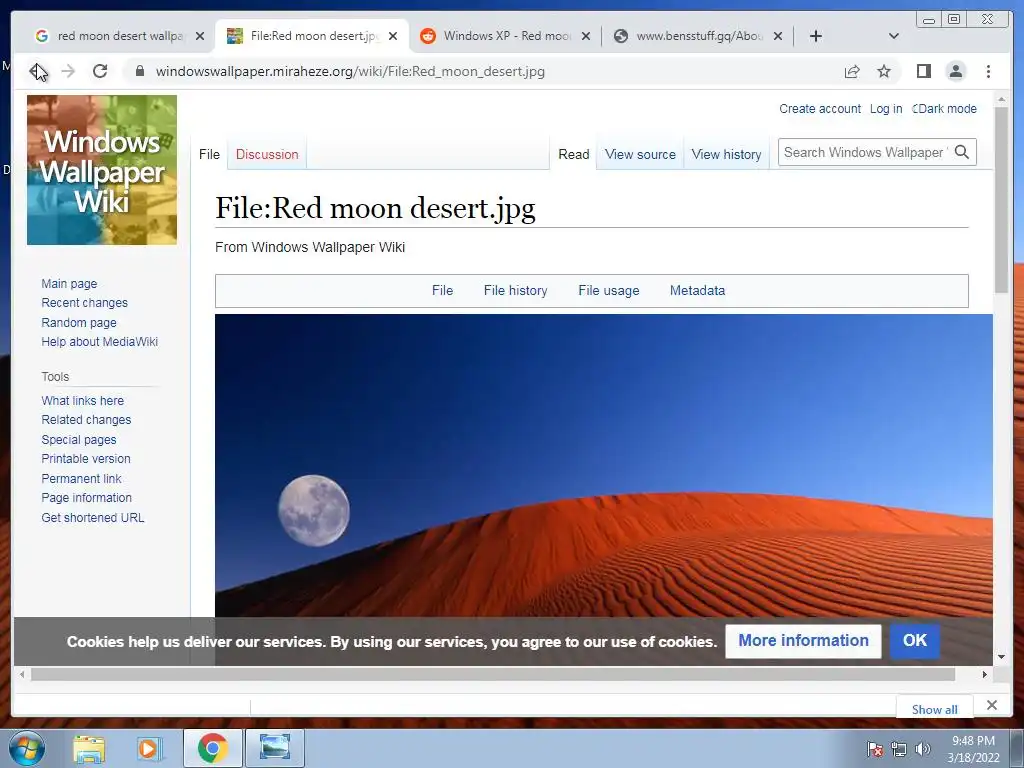This screenshot has width=1024, height=768.
Task: Open Windows Media Player from taskbar
Action: [x=150, y=748]
